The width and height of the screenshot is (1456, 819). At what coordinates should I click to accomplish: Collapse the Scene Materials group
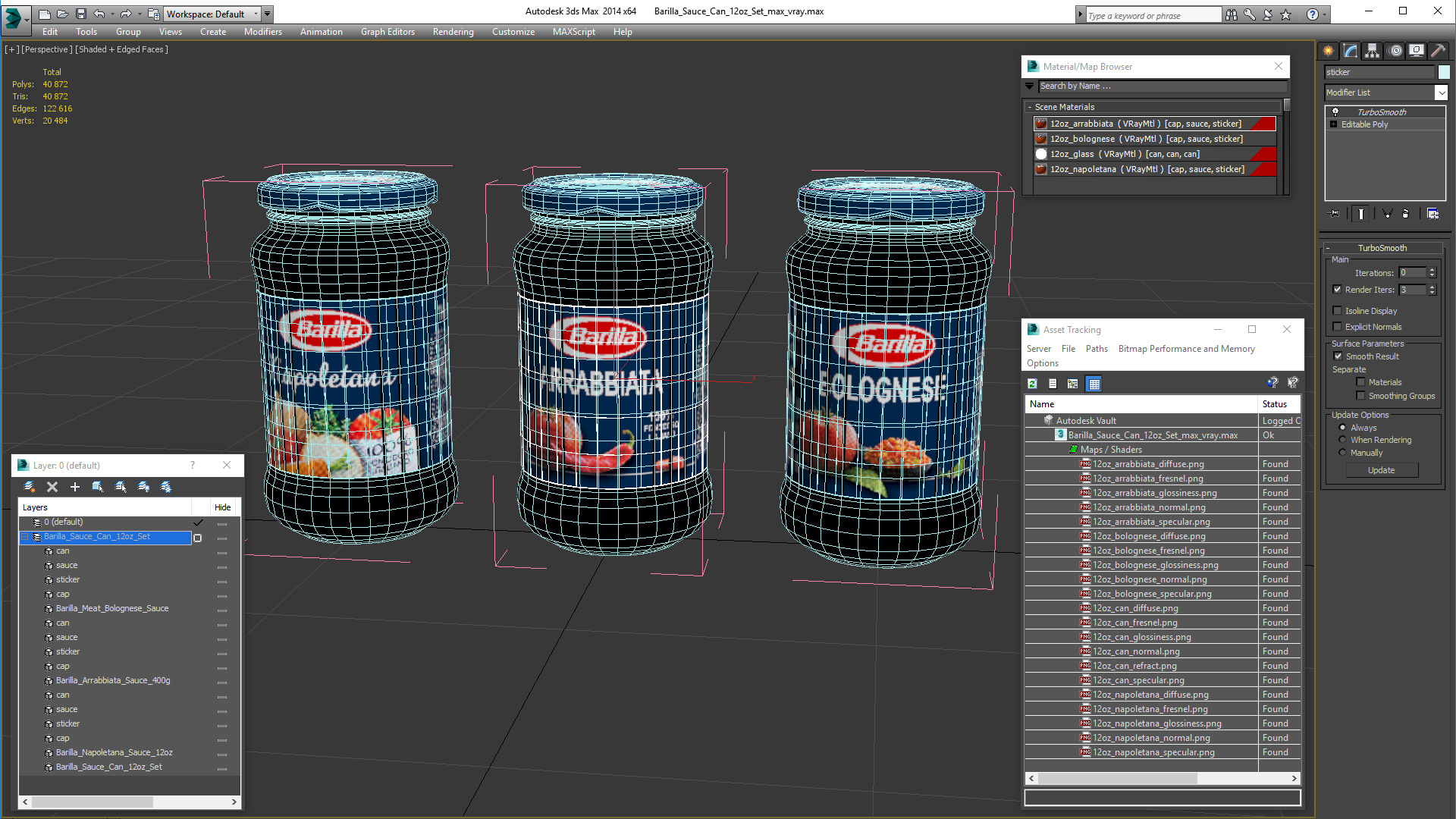click(1029, 107)
